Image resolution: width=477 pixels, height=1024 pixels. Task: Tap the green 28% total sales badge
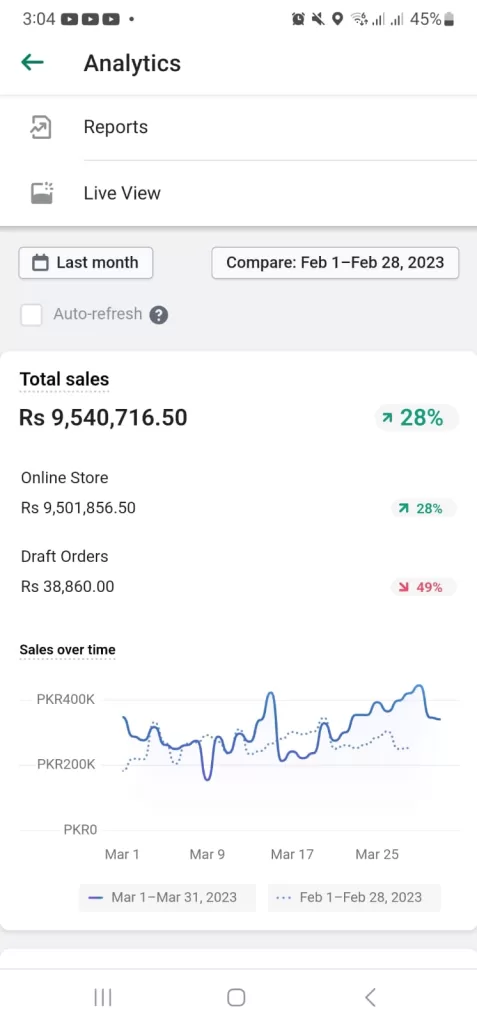416,418
